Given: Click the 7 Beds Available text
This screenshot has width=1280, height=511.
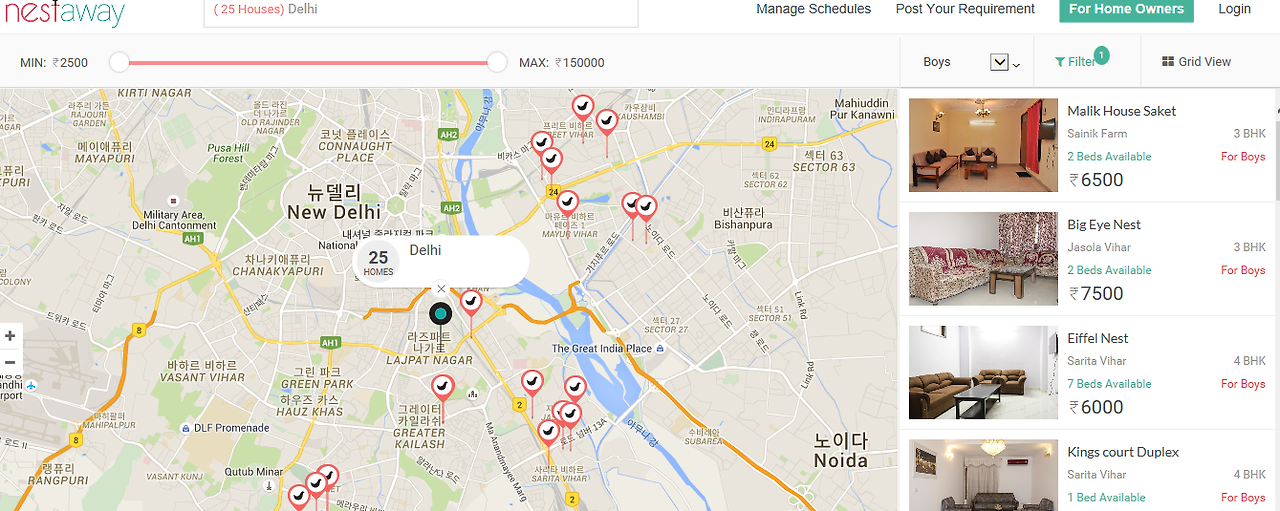Looking at the screenshot, I should click(x=1109, y=384).
